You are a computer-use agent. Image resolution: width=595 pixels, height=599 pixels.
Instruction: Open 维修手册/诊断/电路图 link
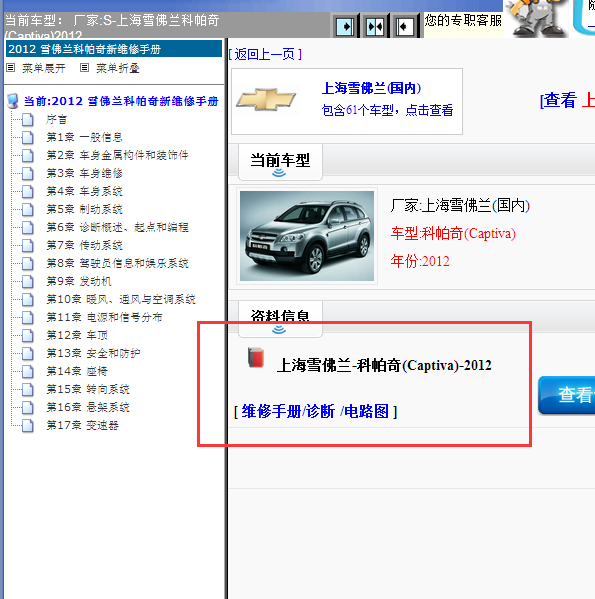click(315, 411)
